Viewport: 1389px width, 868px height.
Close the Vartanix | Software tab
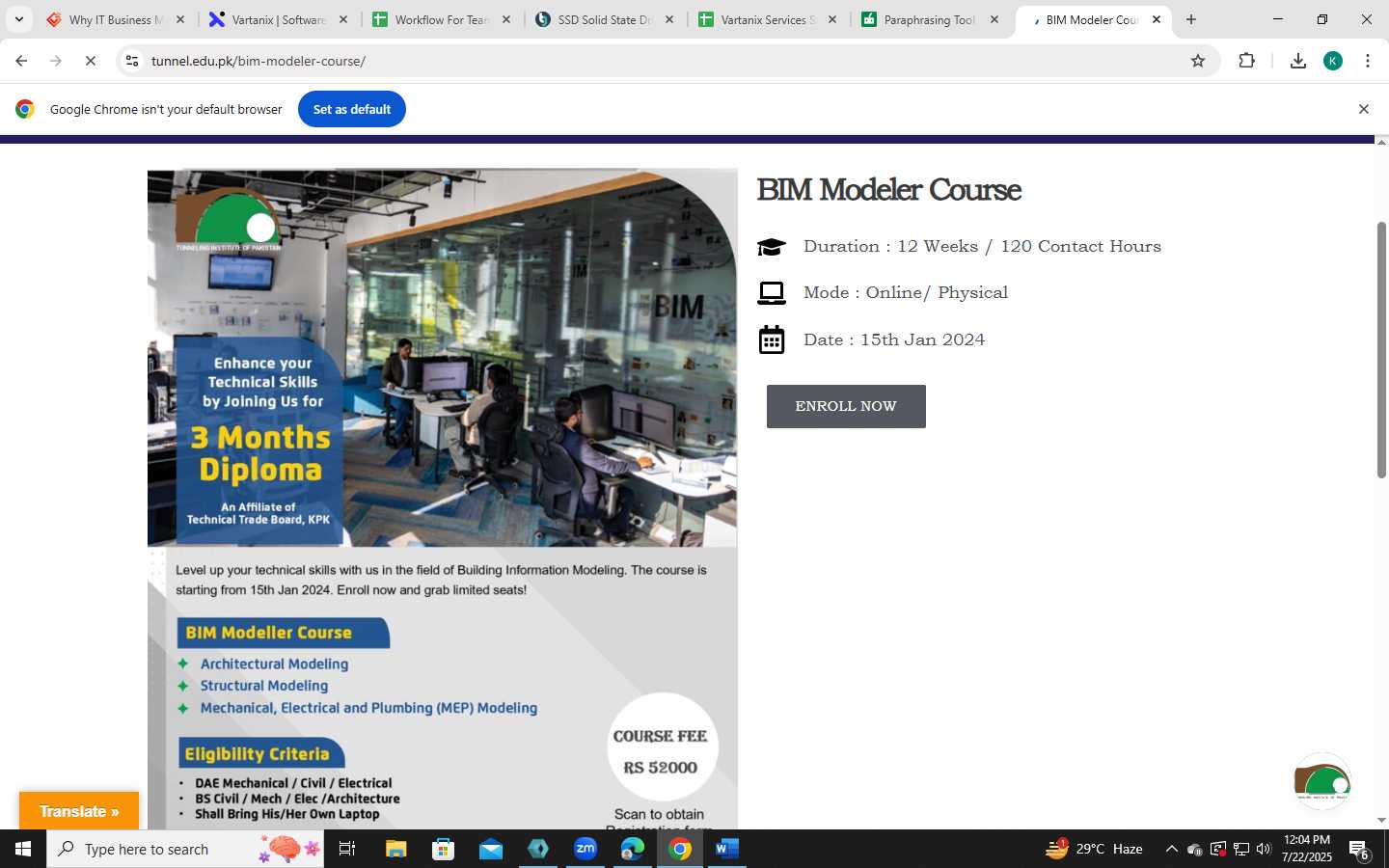coord(342,19)
